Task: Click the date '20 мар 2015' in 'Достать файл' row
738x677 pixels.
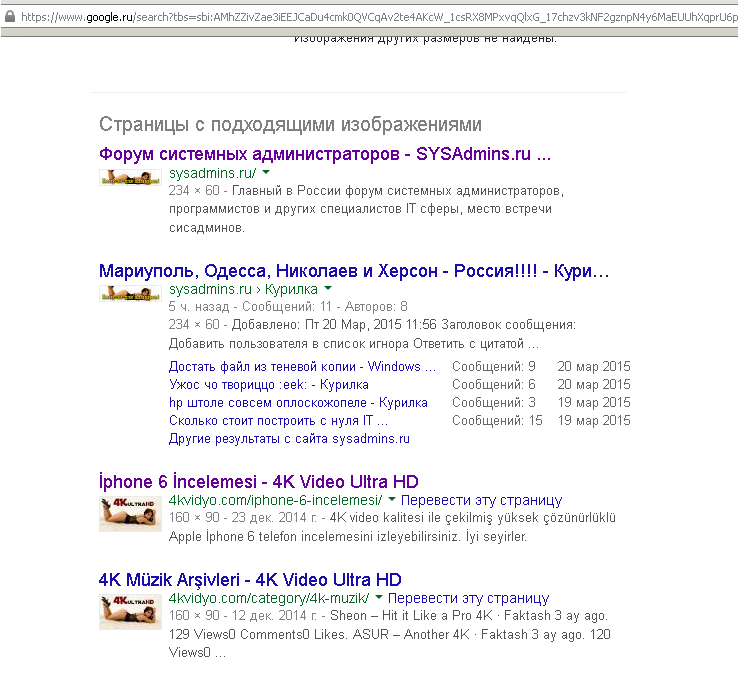Action: (594, 366)
